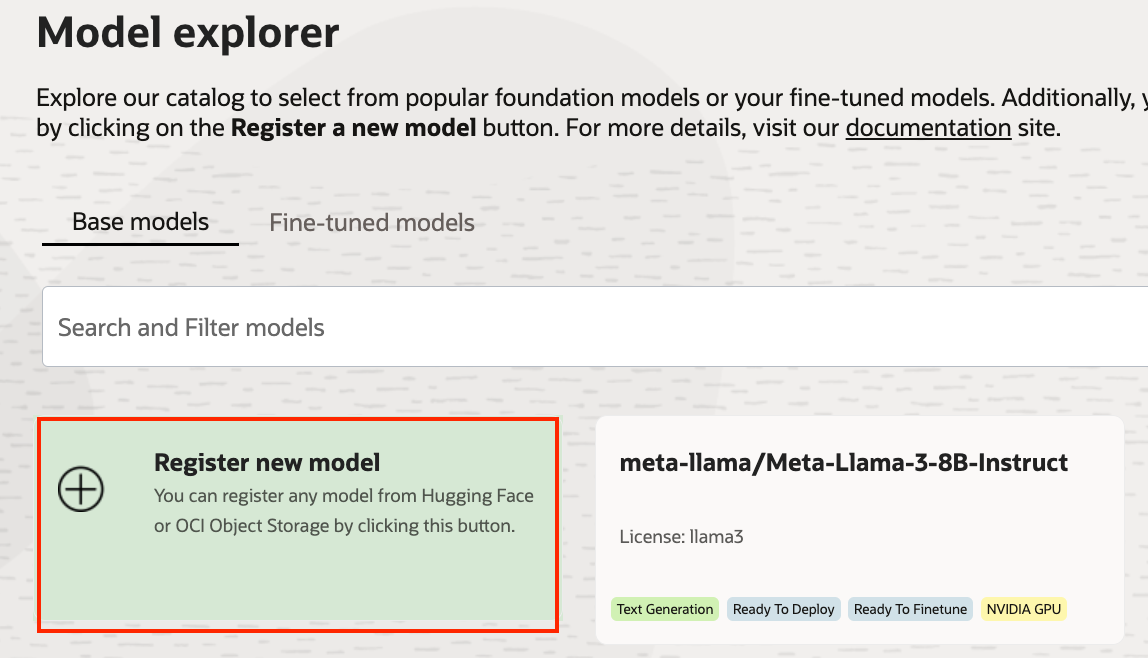Select the NVIDIA GPU tag
This screenshot has height=658, width=1148.
[x=1023, y=609]
